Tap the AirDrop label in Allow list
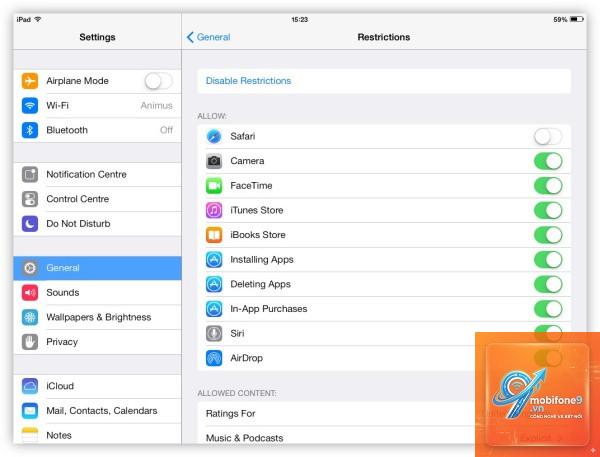This screenshot has width=600, height=457. 246,358
